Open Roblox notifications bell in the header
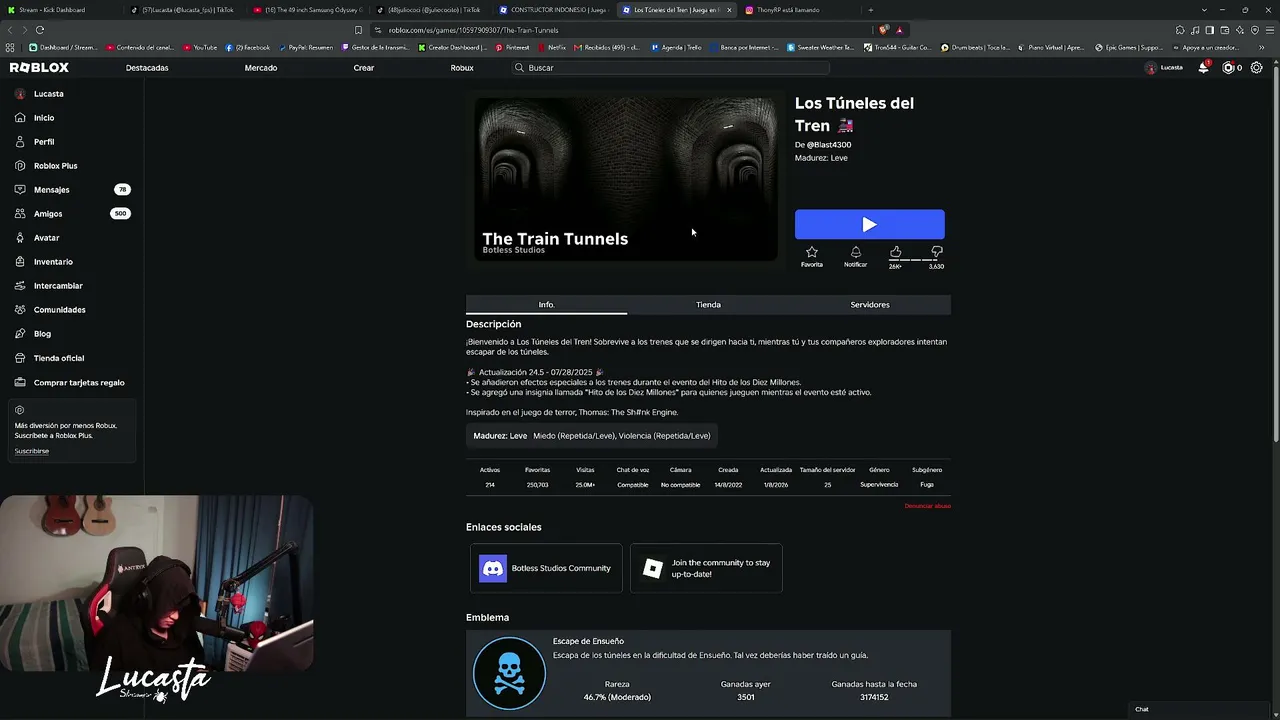 click(1204, 68)
